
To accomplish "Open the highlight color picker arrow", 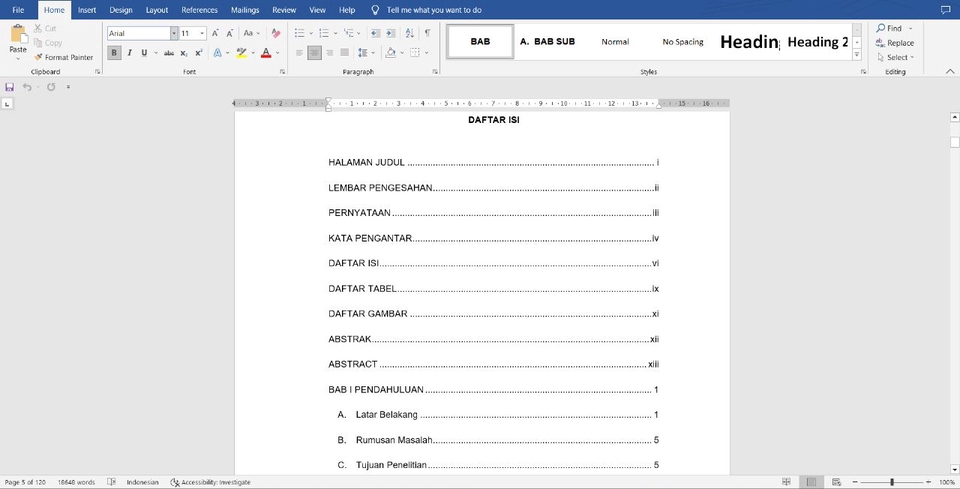I will pyautogui.click(x=253, y=53).
